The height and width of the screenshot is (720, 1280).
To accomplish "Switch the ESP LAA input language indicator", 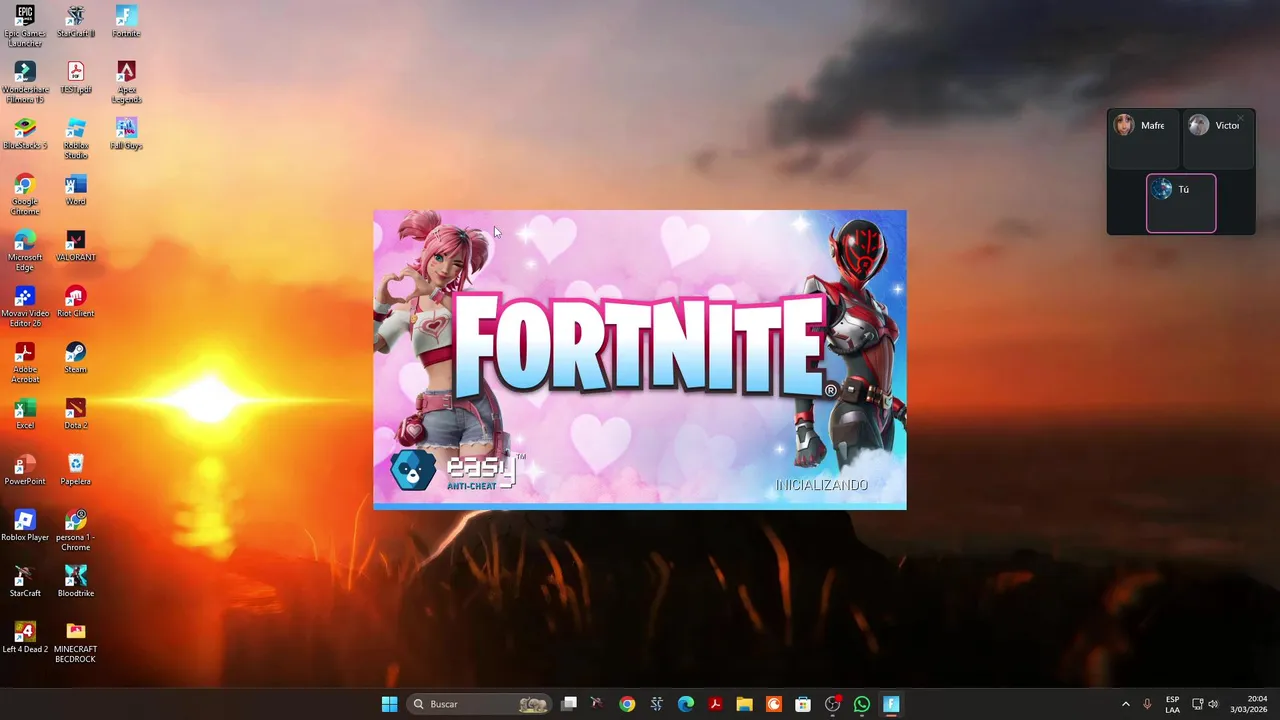I will coord(1172,704).
